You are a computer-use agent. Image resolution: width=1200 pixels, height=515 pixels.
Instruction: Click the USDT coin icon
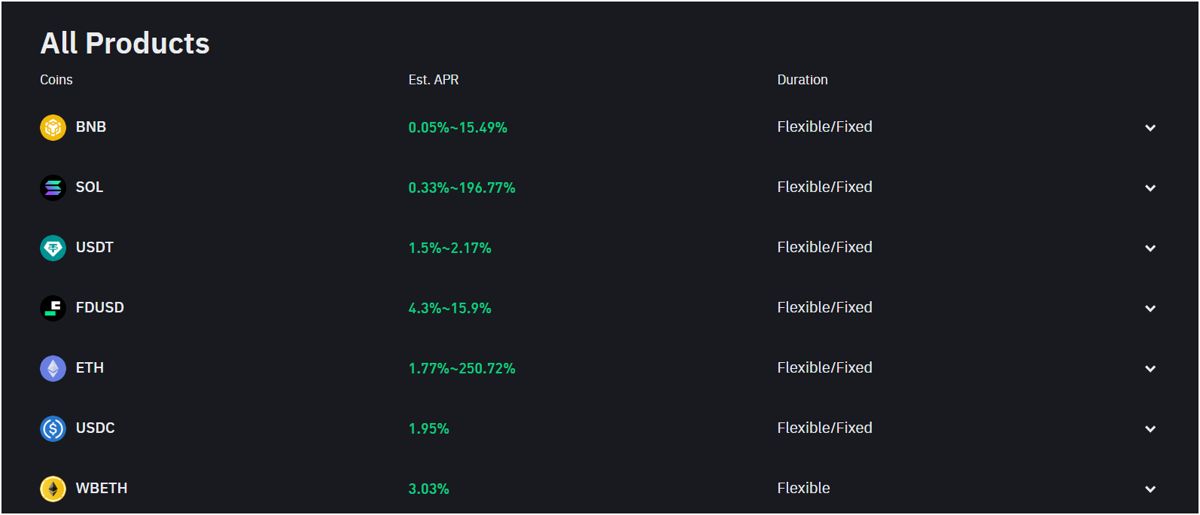click(53, 248)
